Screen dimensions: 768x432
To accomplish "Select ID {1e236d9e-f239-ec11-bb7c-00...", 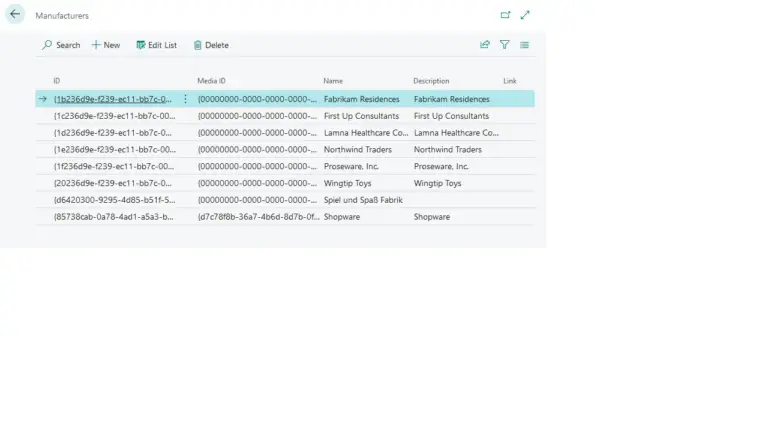I will click(115, 149).
